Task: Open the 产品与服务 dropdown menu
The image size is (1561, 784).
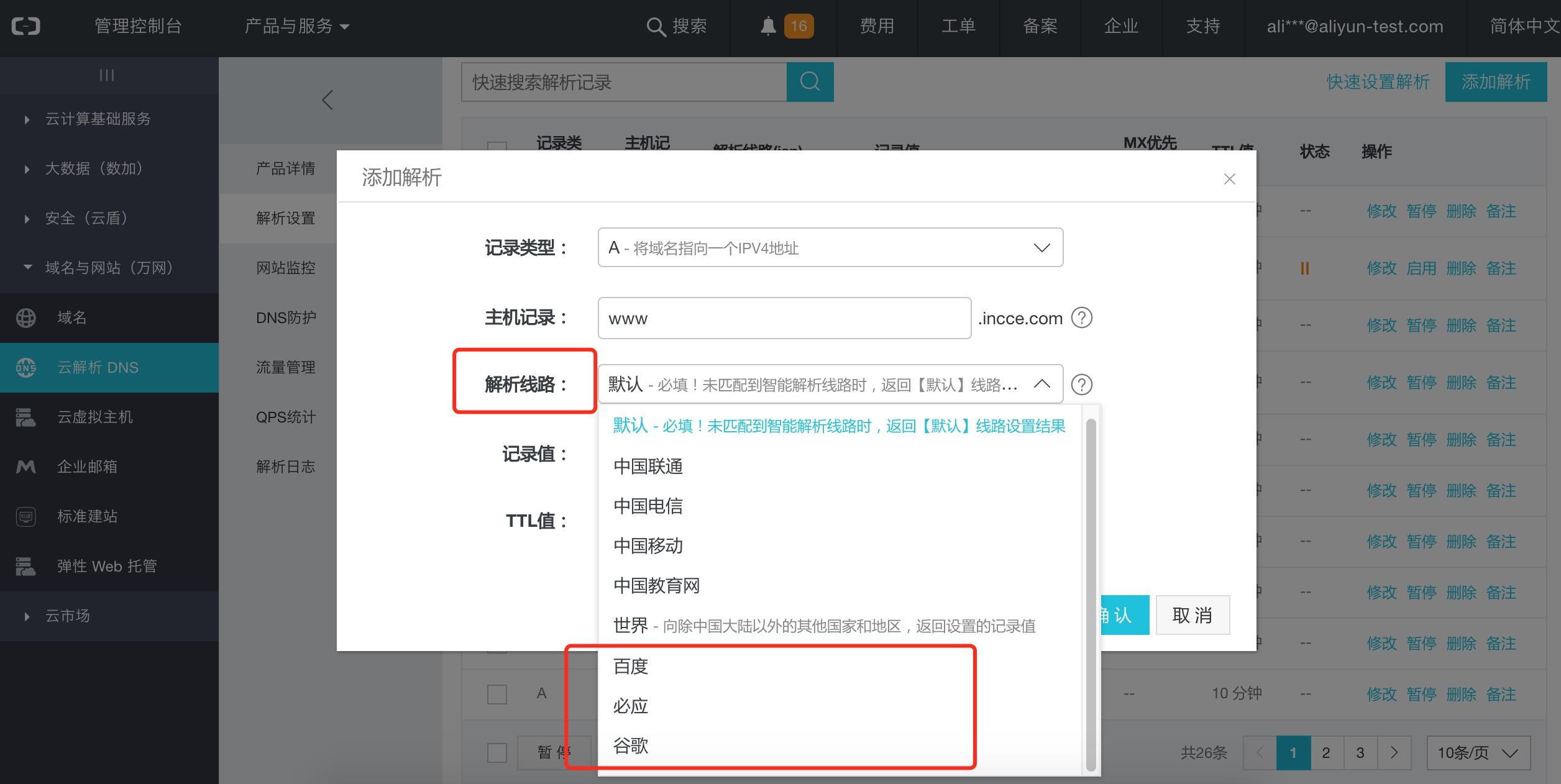Action: pos(297,26)
